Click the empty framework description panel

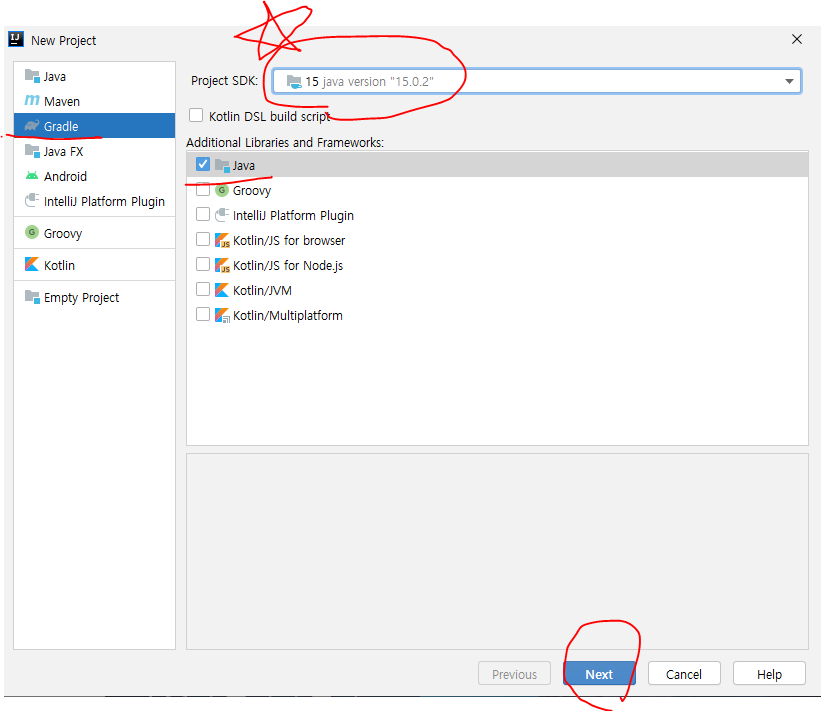(x=497, y=552)
